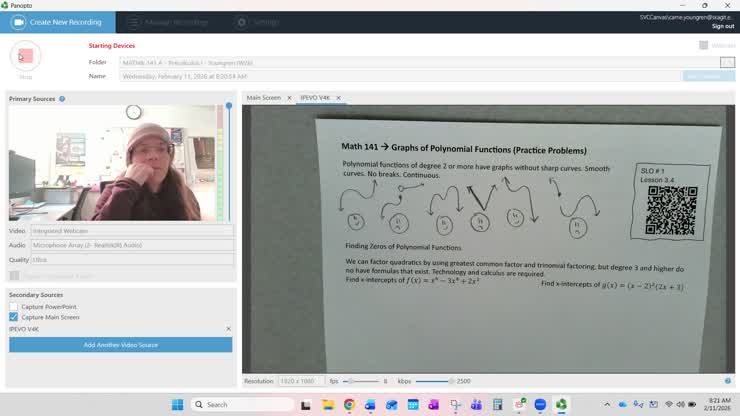The image size is (740, 416).
Task: Open the Quality dropdown set to Ultra
Action: pyautogui.click(x=132, y=260)
